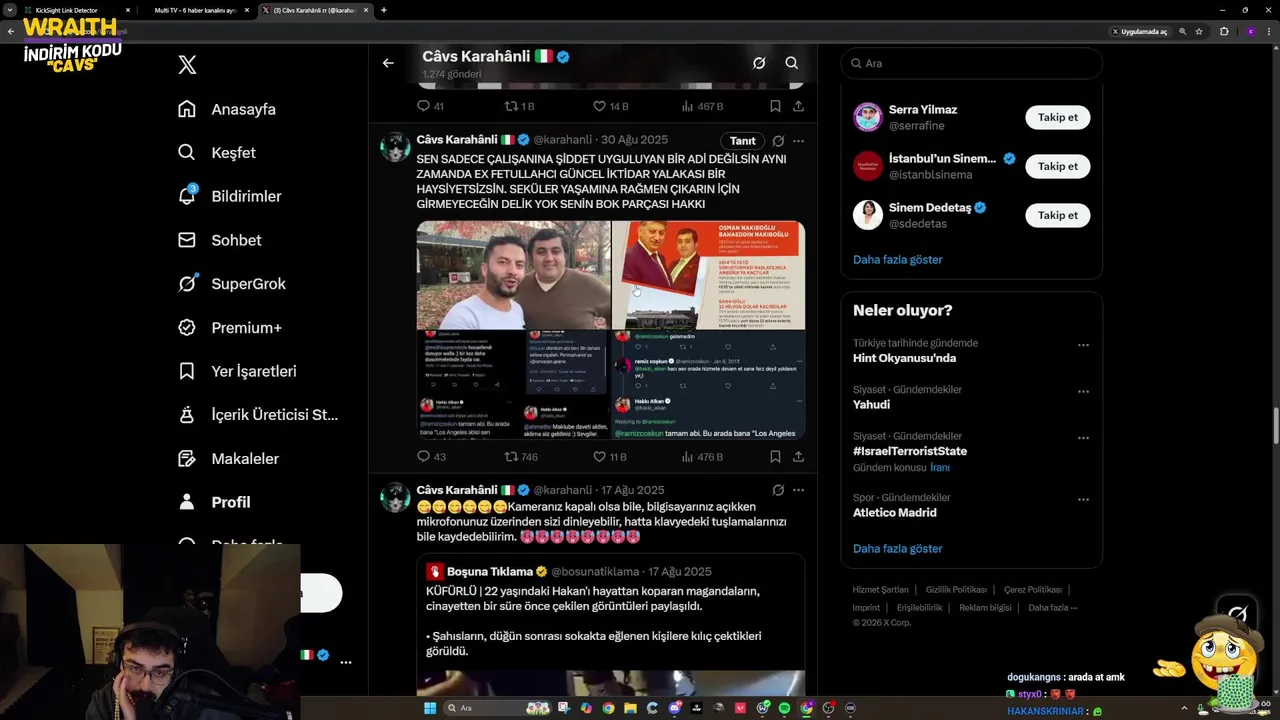Viewport: 1280px width, 720px height.
Task: Click Uygulamada aç in address bar
Action: coord(1139,31)
